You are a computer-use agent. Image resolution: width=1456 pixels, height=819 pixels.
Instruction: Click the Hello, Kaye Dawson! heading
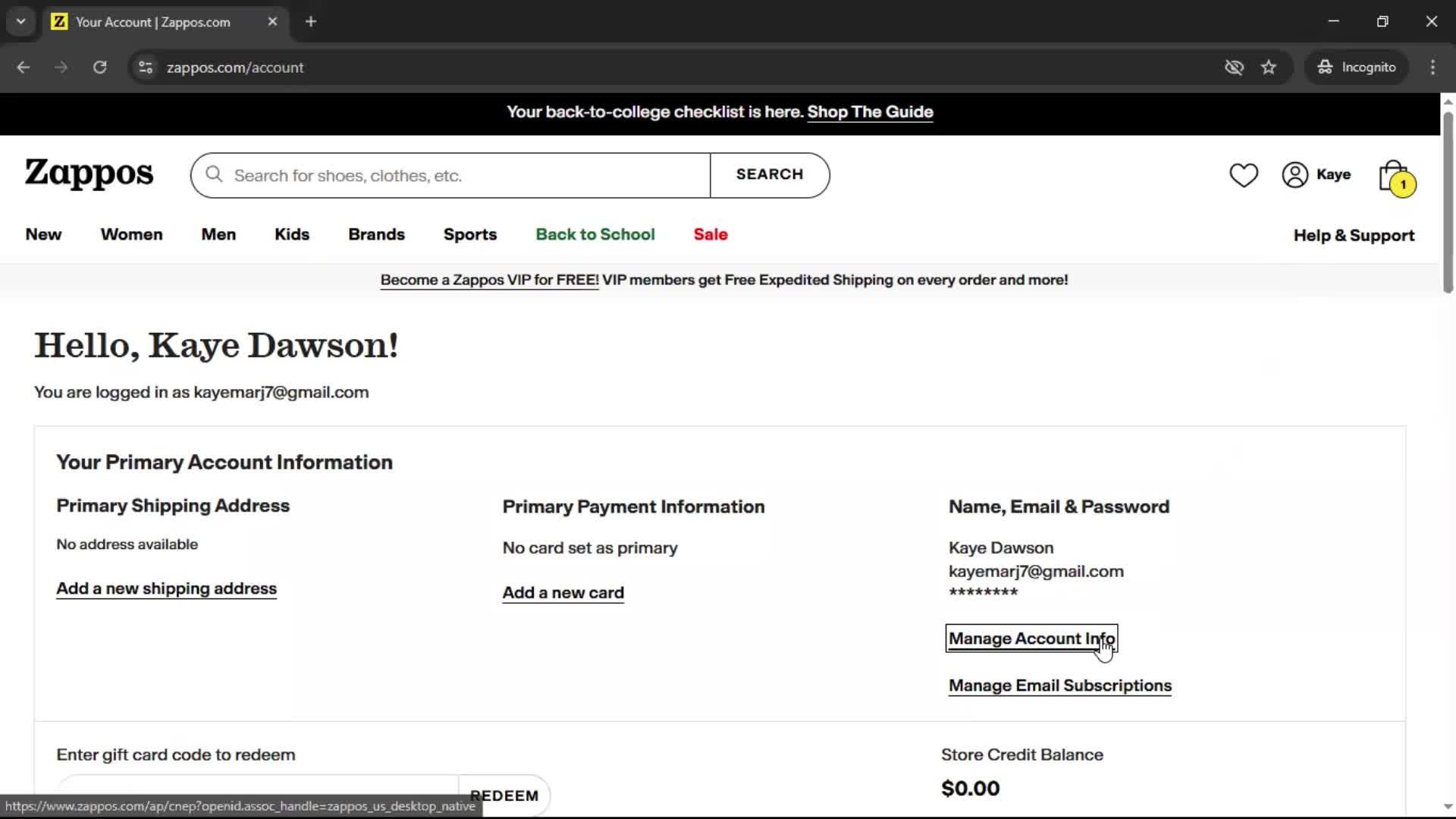pyautogui.click(x=216, y=346)
